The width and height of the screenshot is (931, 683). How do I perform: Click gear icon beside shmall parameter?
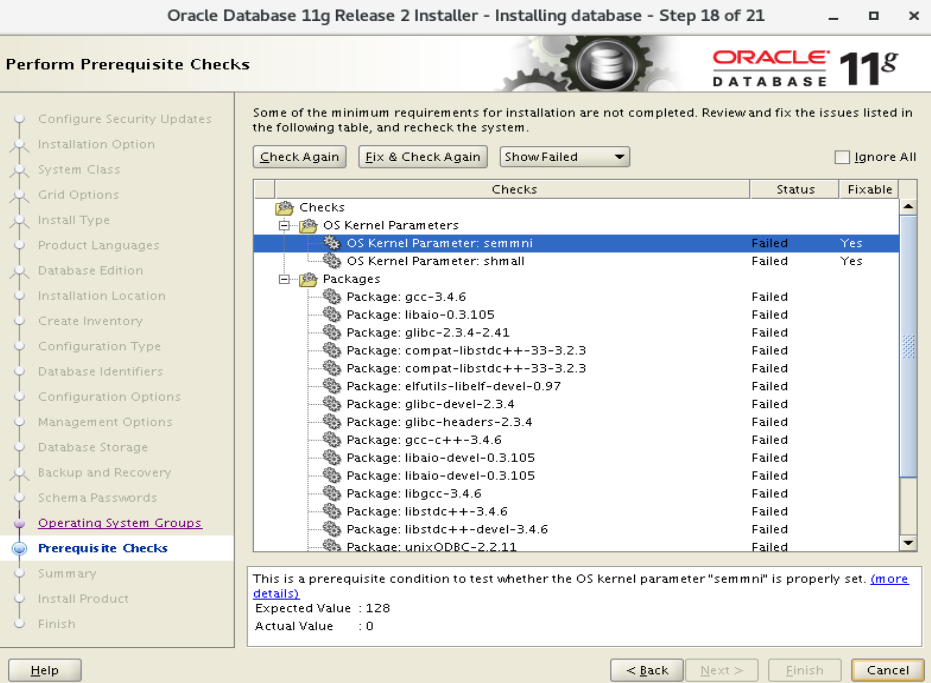pos(332,261)
